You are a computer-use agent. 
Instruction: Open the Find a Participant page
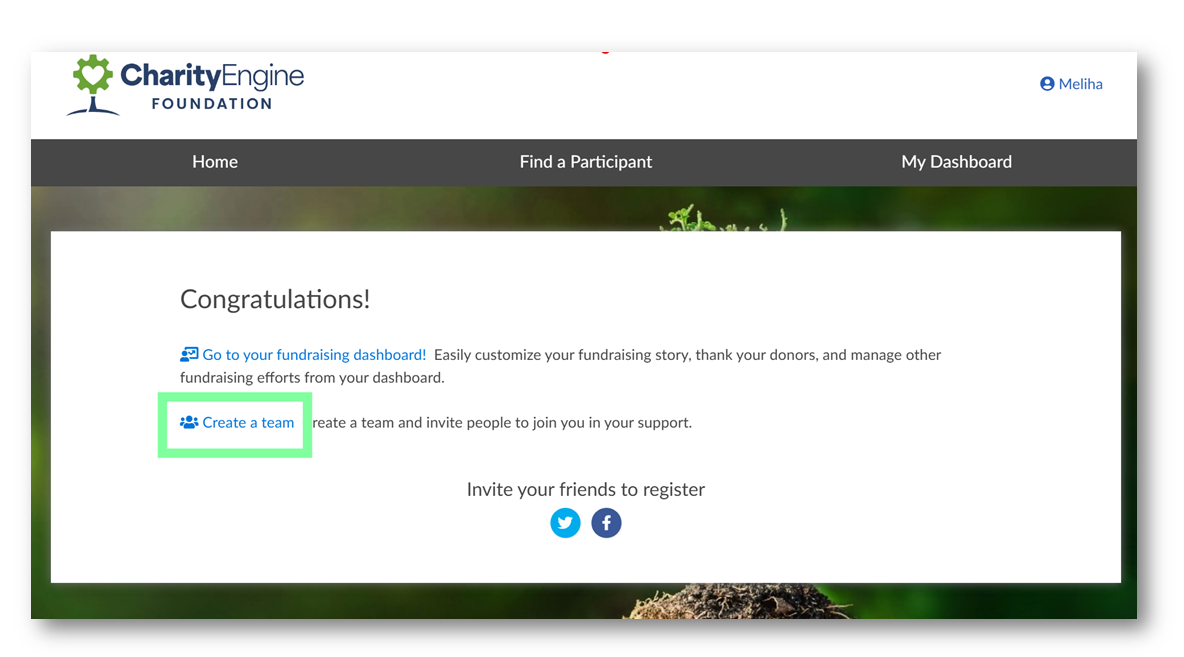(585, 161)
